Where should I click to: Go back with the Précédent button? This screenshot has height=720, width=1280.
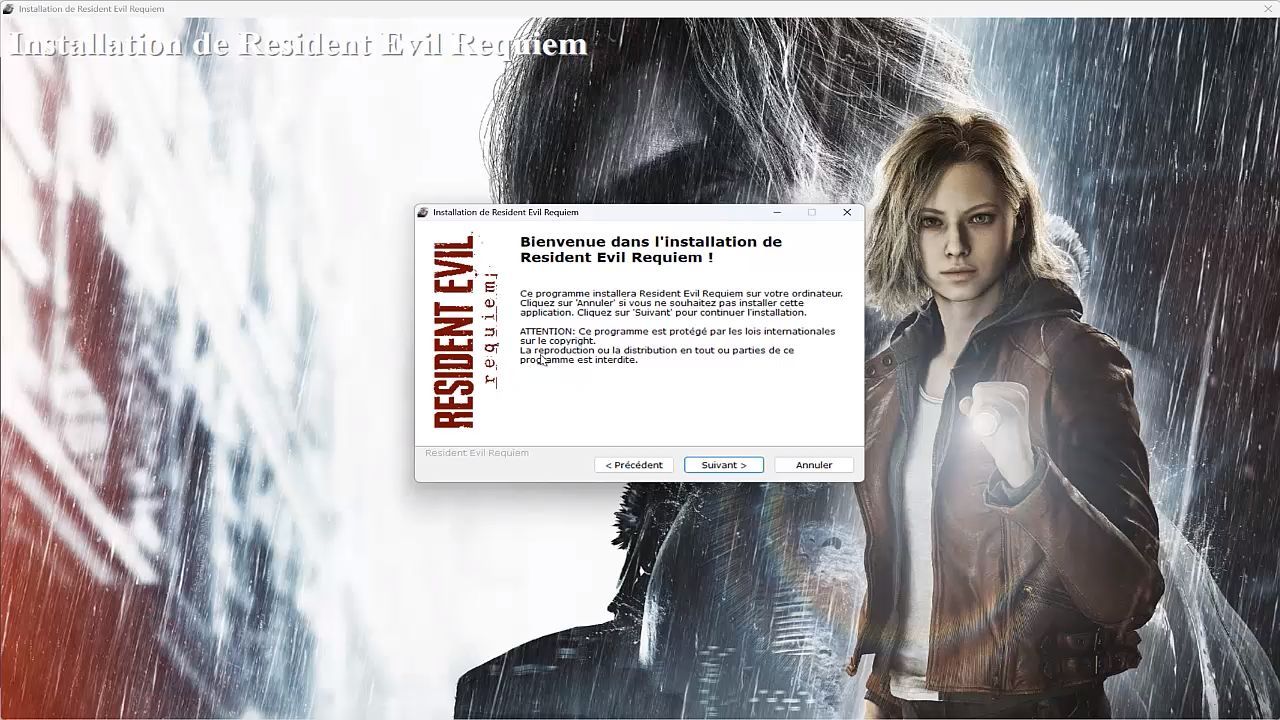click(x=633, y=465)
